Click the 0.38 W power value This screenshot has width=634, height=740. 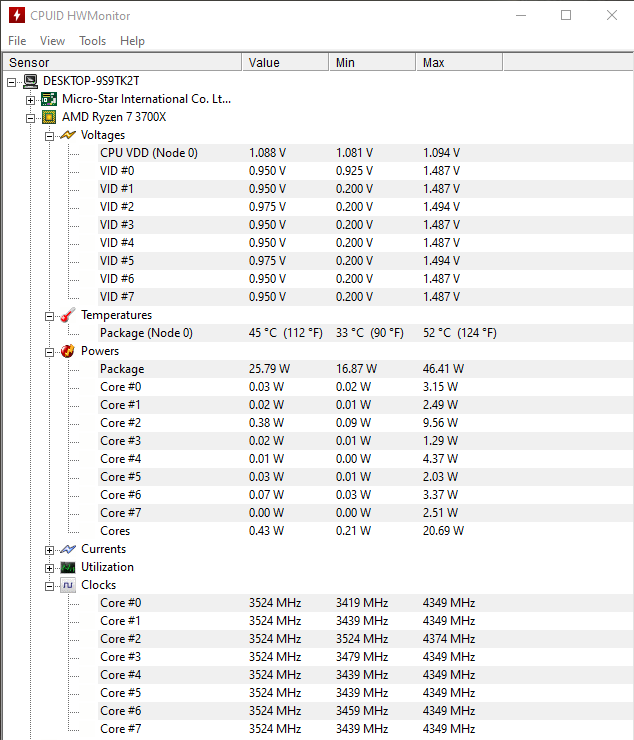[x=266, y=423]
